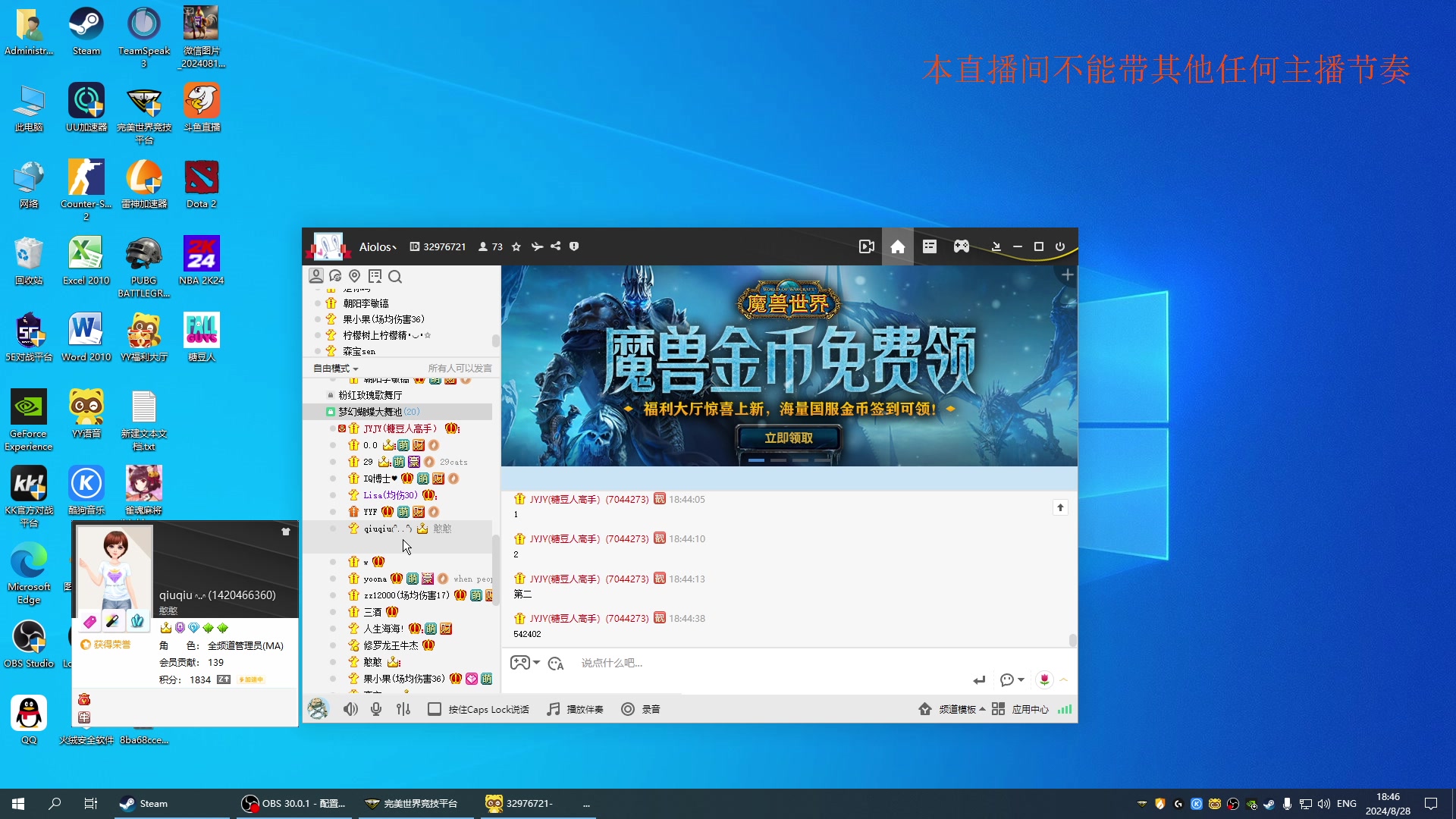The height and width of the screenshot is (819, 1456).
Task: Open the game controller tab in YY header
Action: [x=962, y=246]
